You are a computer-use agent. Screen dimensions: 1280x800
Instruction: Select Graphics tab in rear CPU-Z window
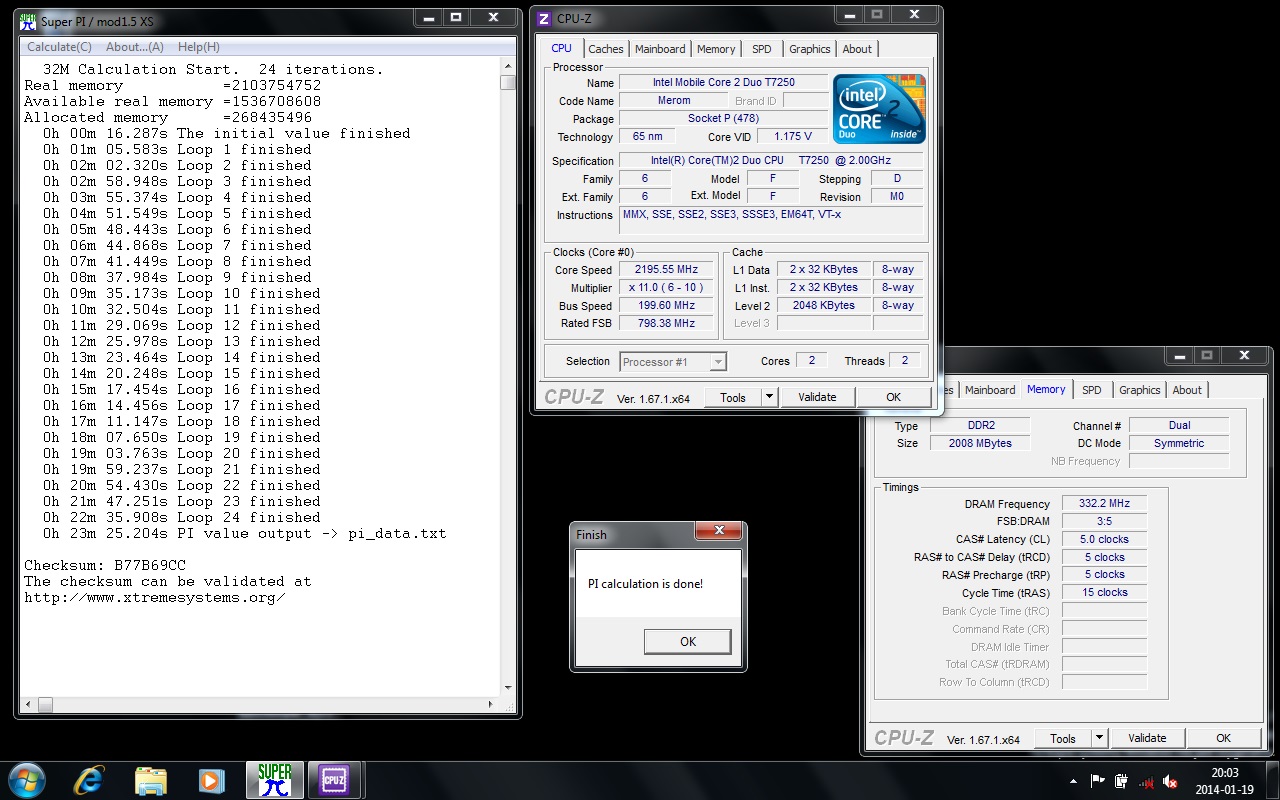point(1140,390)
